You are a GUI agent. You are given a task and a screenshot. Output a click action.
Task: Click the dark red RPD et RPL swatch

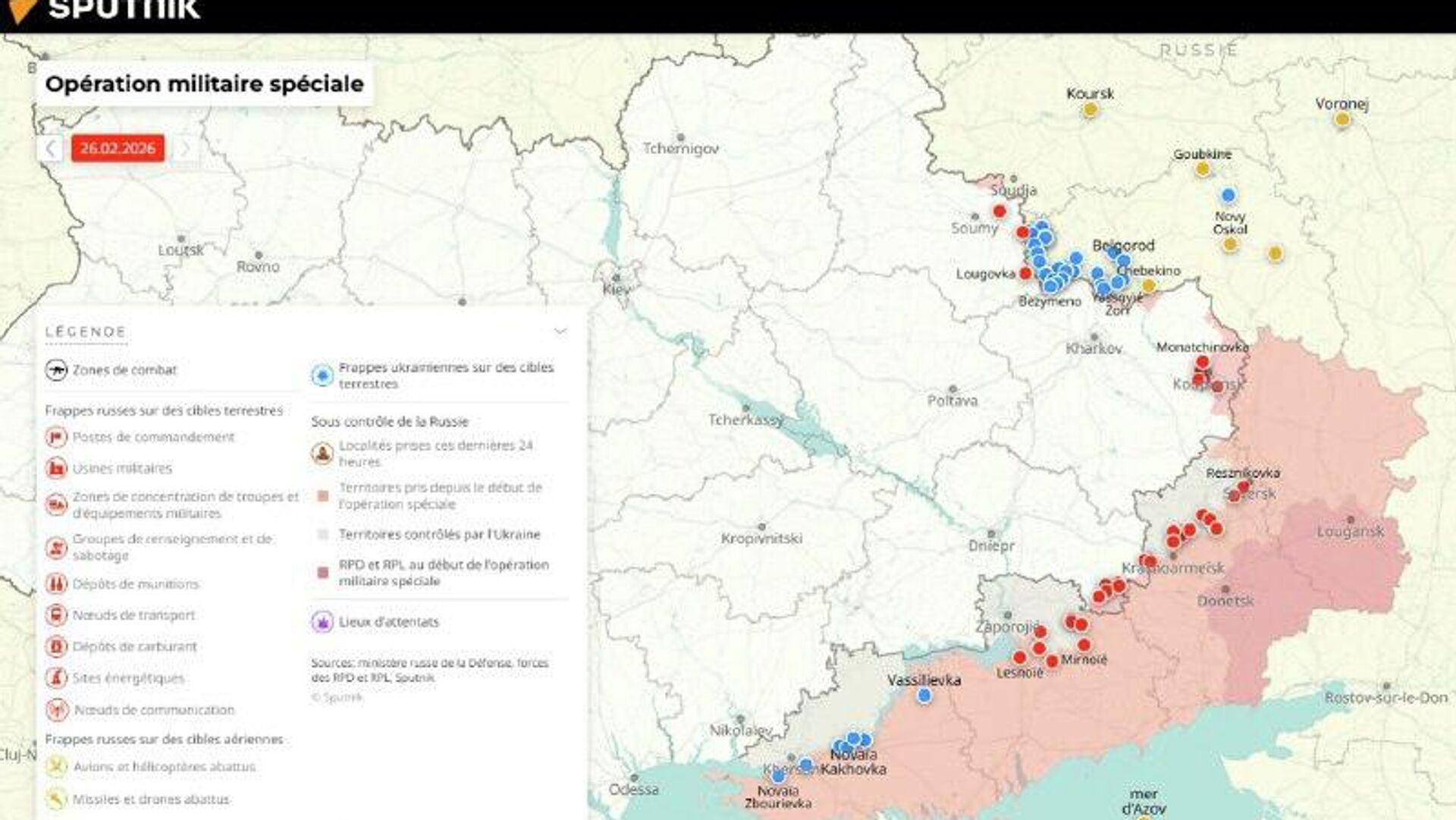pos(322,573)
